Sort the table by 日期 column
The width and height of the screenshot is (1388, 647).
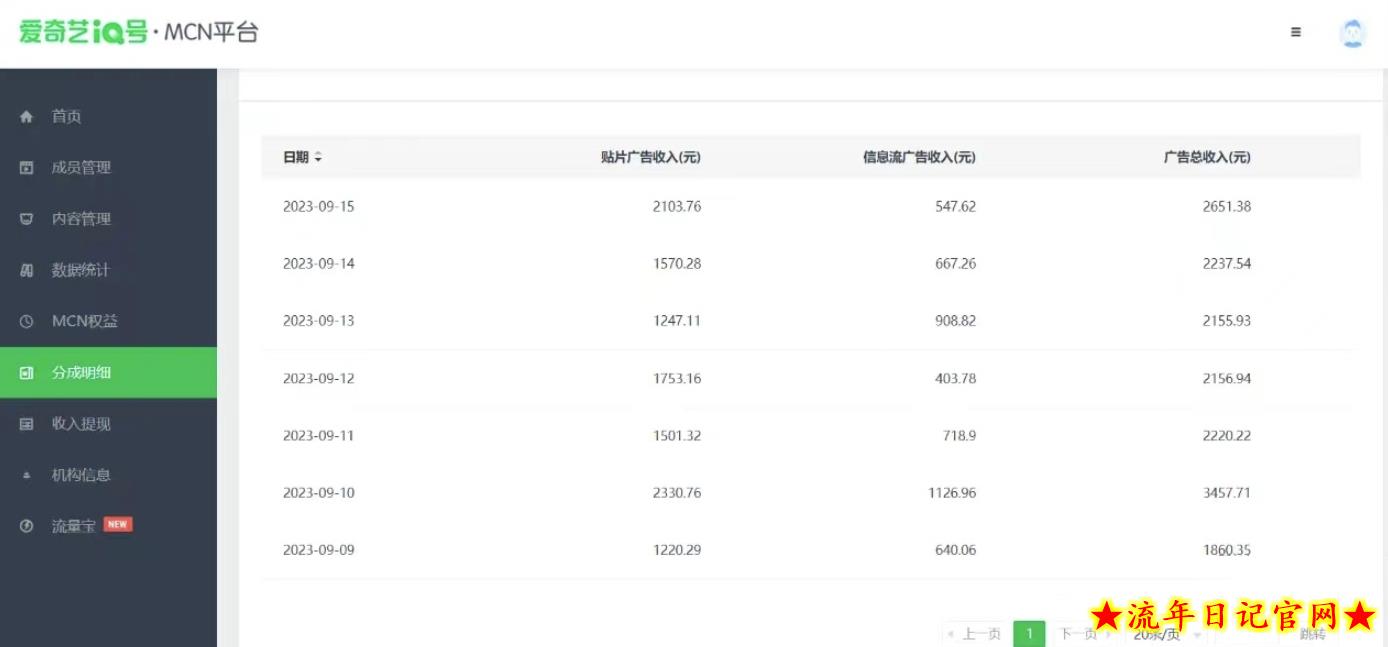click(x=318, y=157)
